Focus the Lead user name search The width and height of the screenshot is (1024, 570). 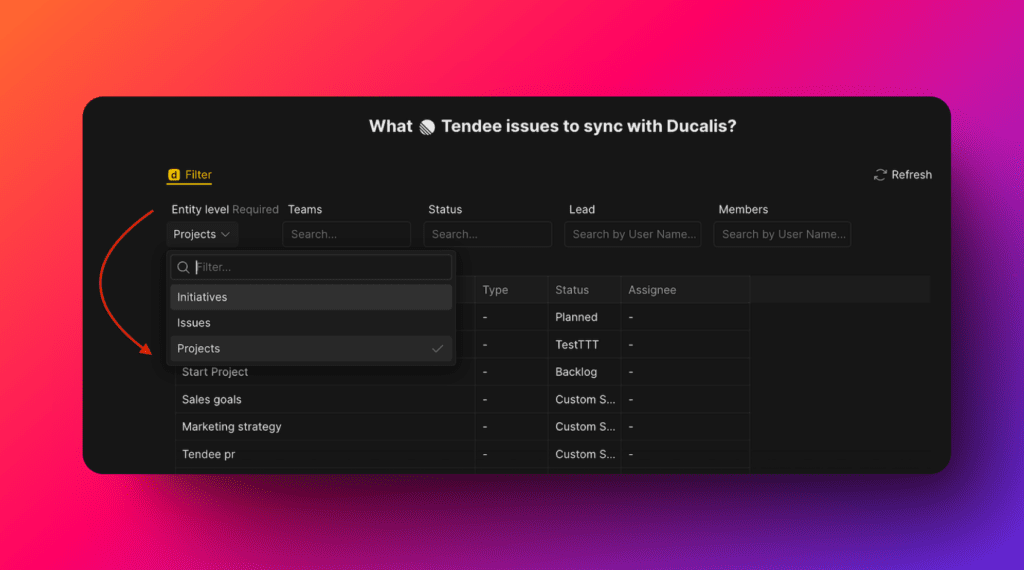pos(632,234)
